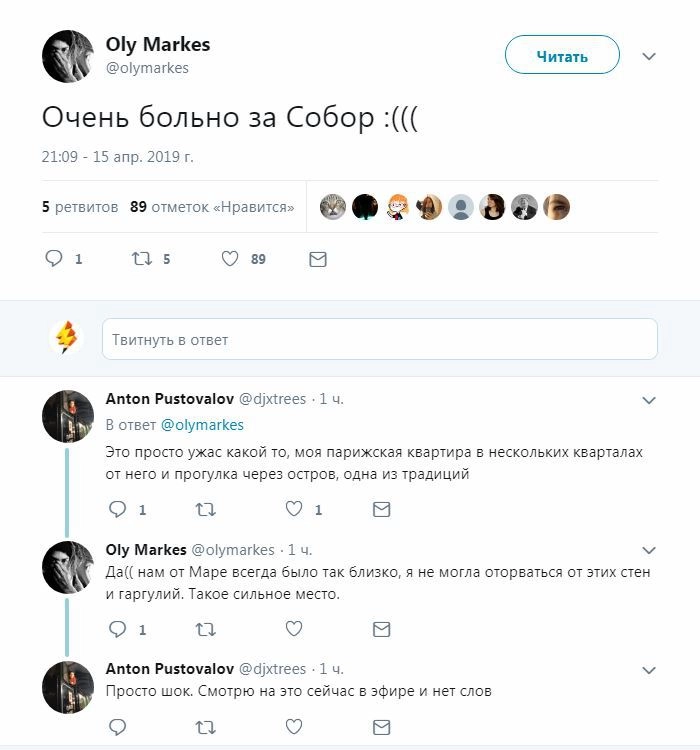Screen dimensions: 700x750
Task: Click into the "Твитнуть в ответ" field
Action: [x=380, y=340]
